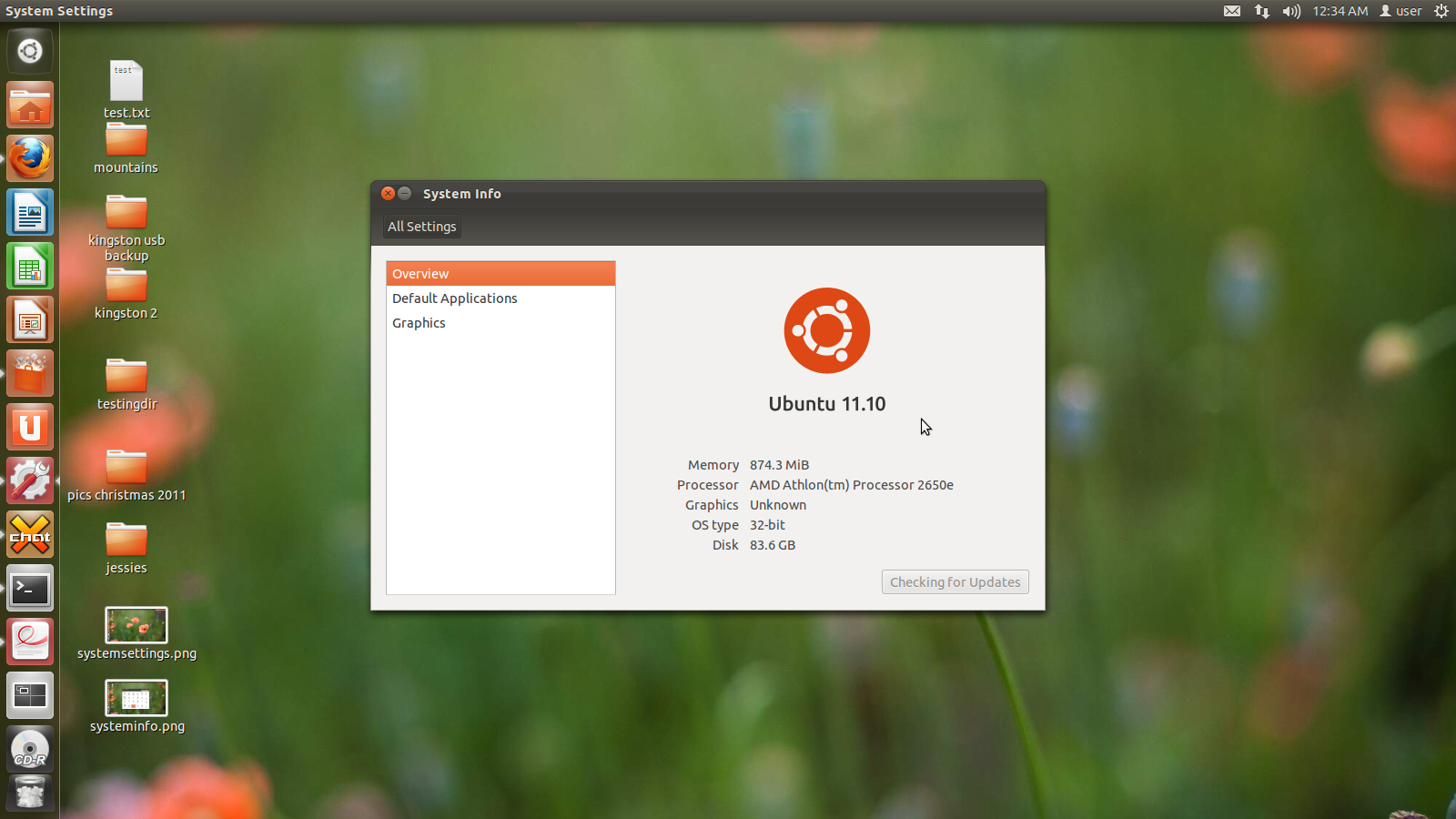The width and height of the screenshot is (1456, 819).
Task: Close the System Info window
Action: point(389,194)
